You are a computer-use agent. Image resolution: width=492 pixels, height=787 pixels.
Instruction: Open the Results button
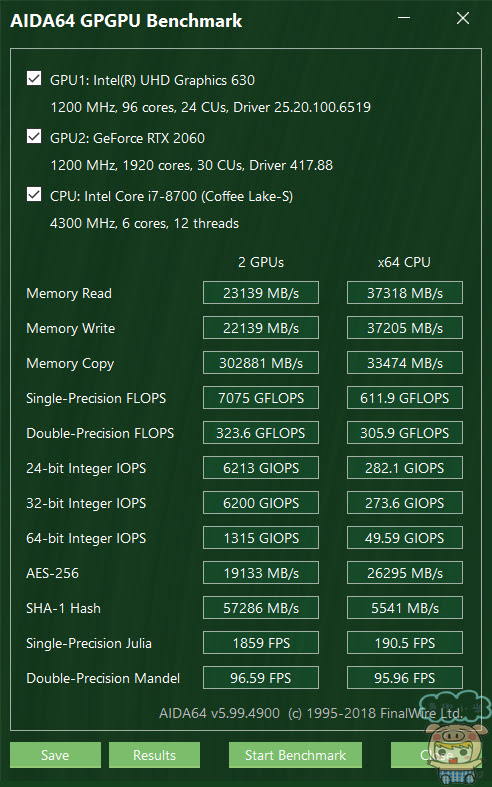(x=154, y=755)
